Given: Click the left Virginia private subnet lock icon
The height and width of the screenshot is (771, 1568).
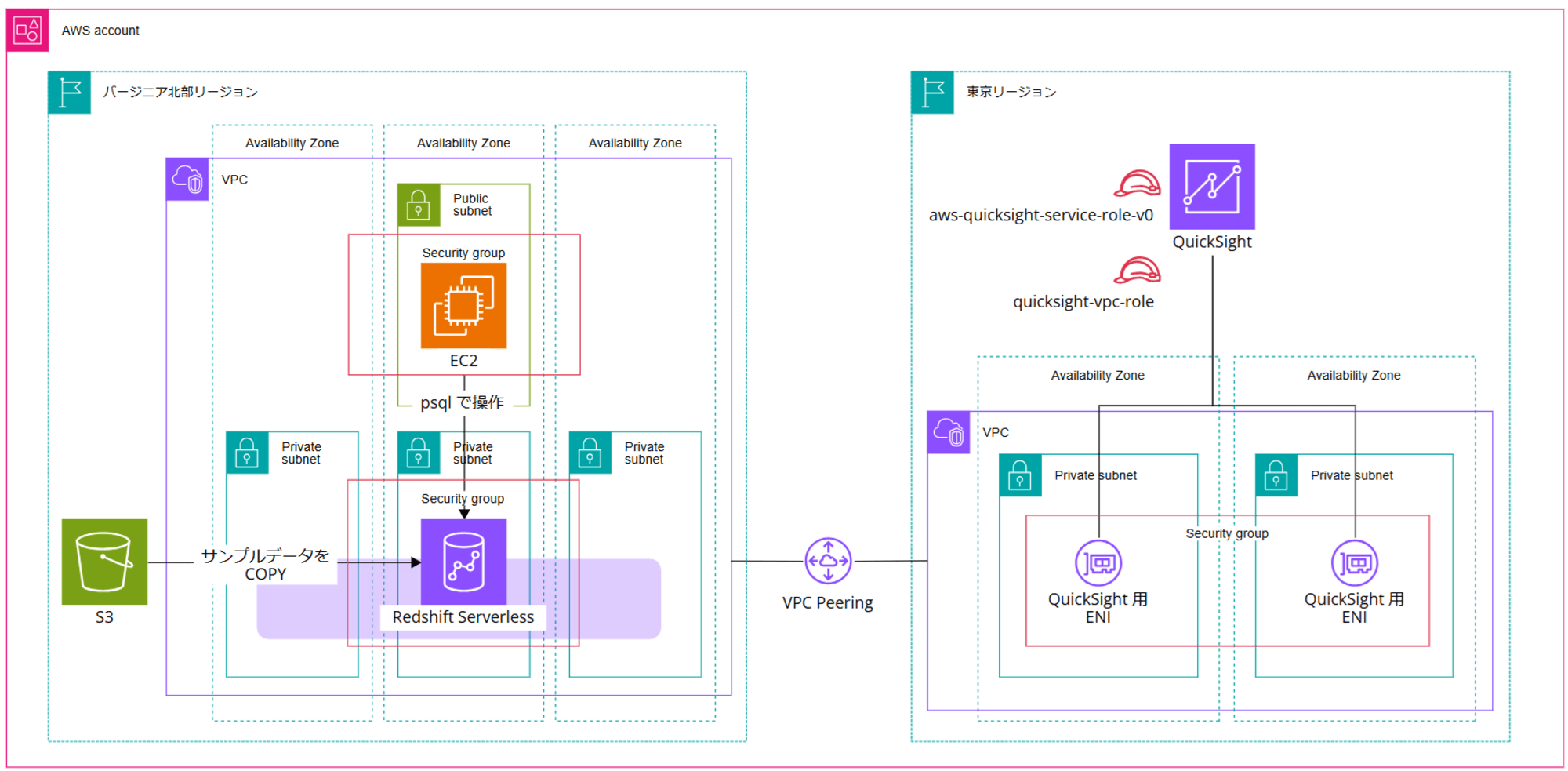Looking at the screenshot, I should click(247, 453).
